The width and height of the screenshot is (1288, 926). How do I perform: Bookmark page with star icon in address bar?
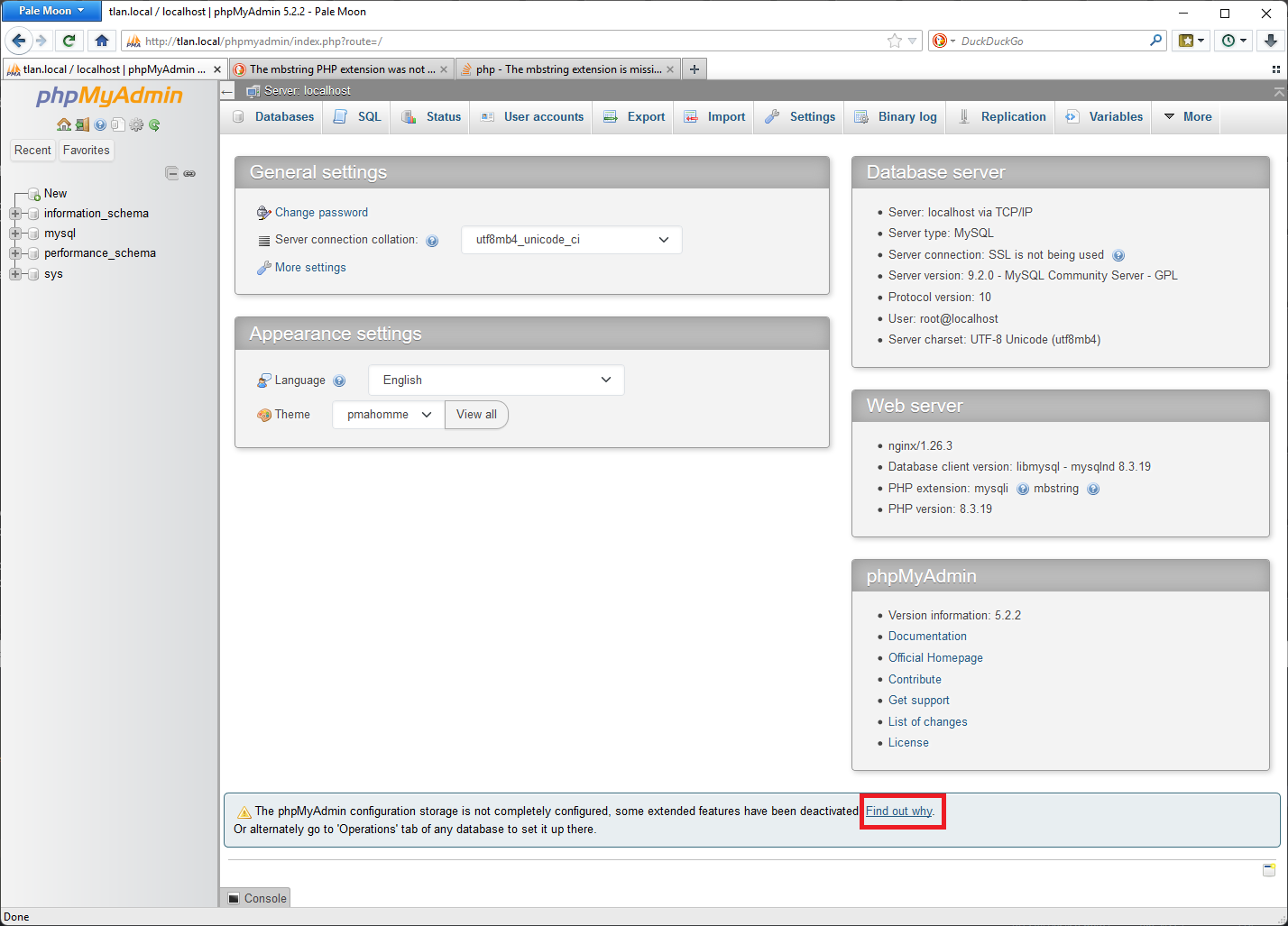[895, 41]
